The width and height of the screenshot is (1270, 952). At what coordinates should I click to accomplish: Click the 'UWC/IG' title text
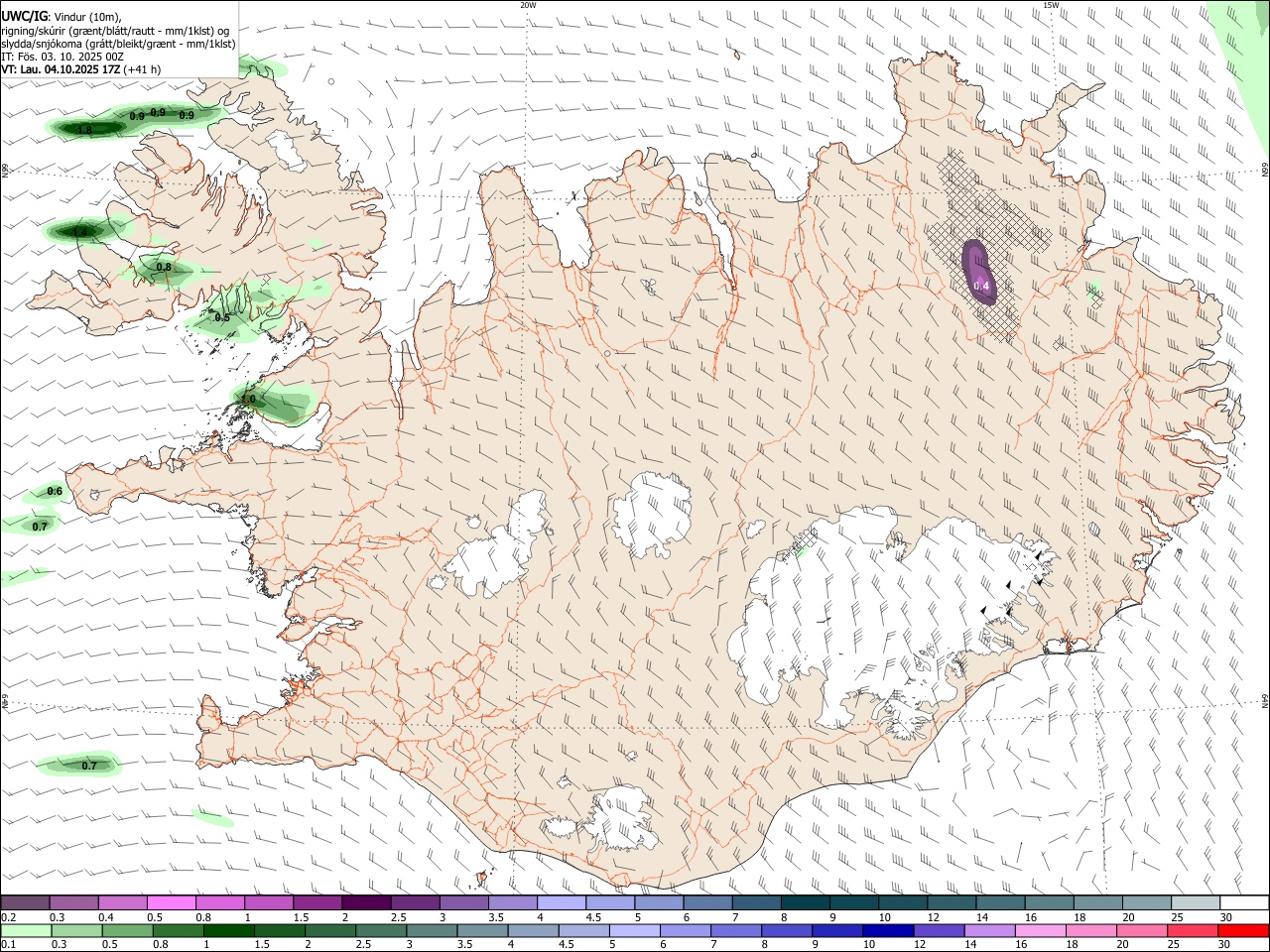pos(24,17)
